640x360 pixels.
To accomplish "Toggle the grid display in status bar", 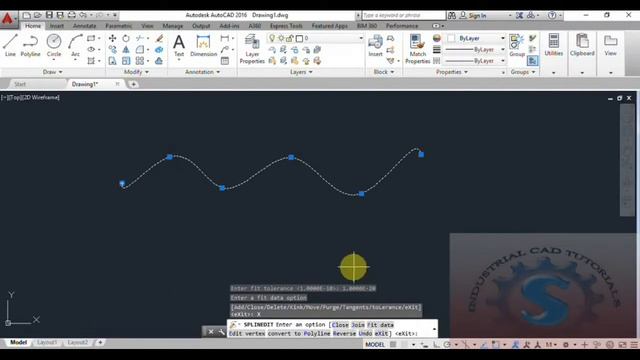I will [393, 344].
